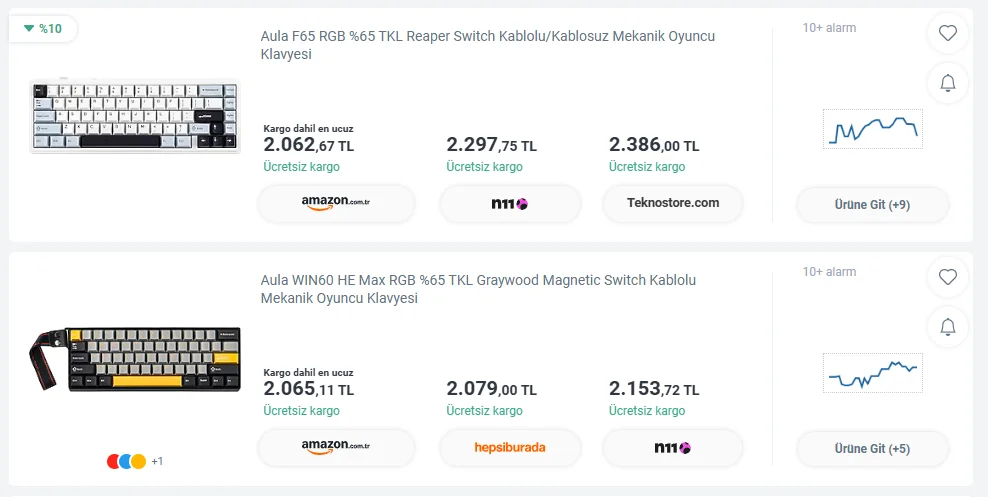Open Amazon offer for Aula F65
988x497 pixels.
(x=336, y=203)
